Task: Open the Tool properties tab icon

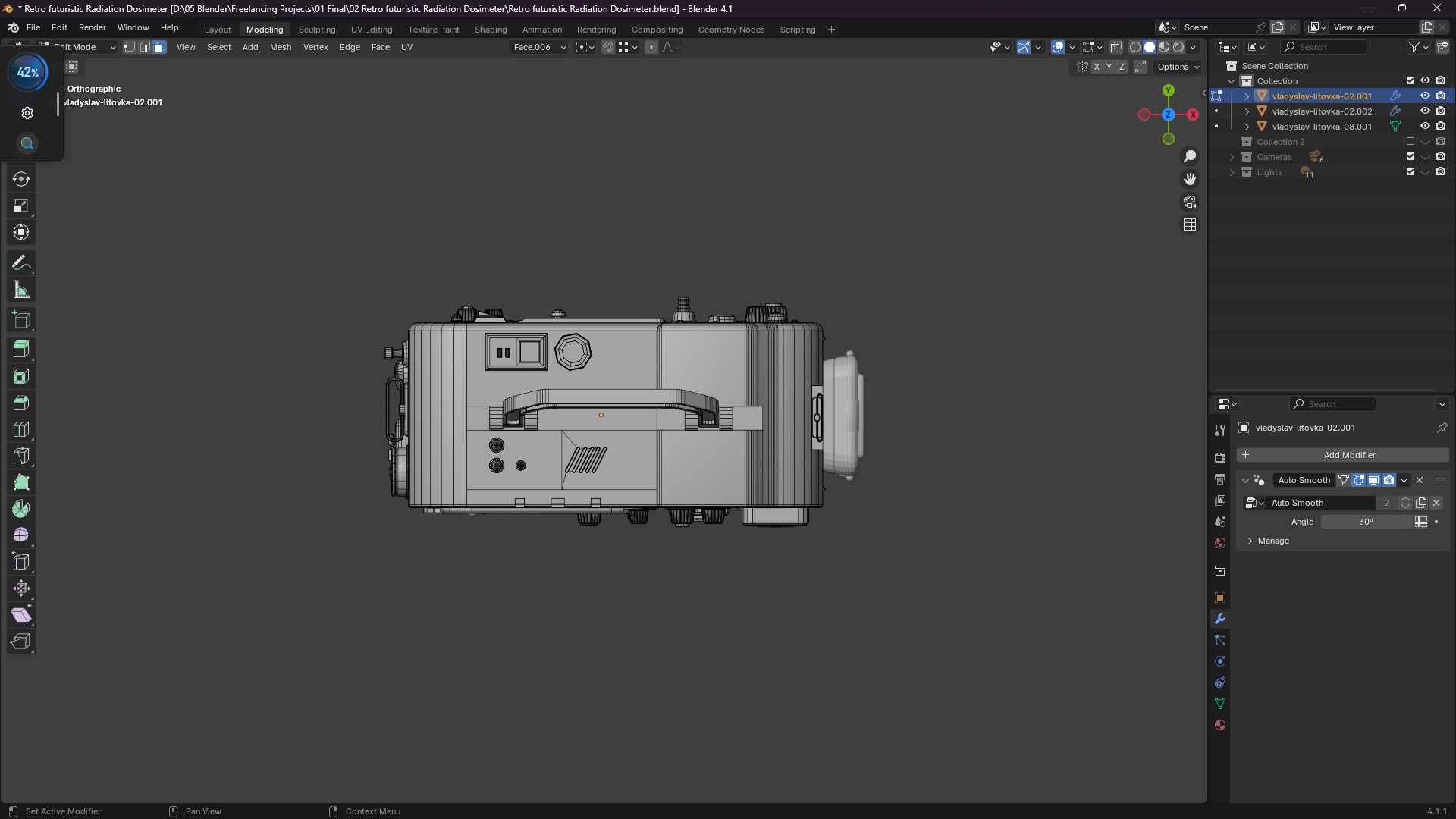Action: [1219, 431]
